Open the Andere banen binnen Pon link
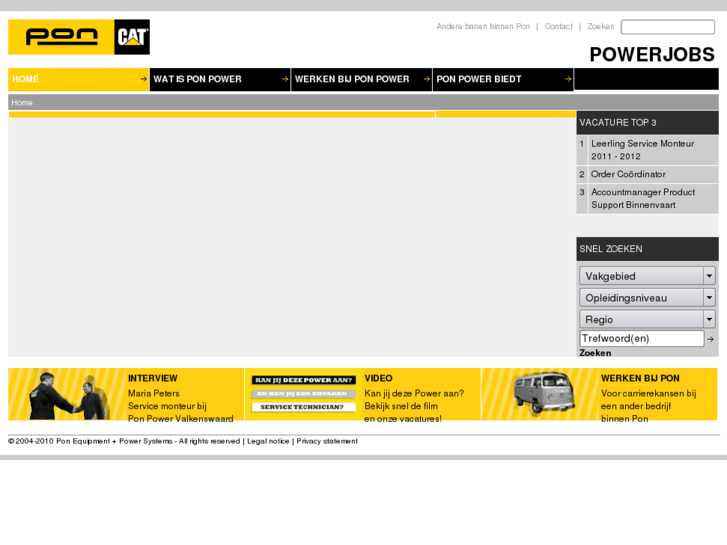The image size is (727, 545). click(483, 26)
